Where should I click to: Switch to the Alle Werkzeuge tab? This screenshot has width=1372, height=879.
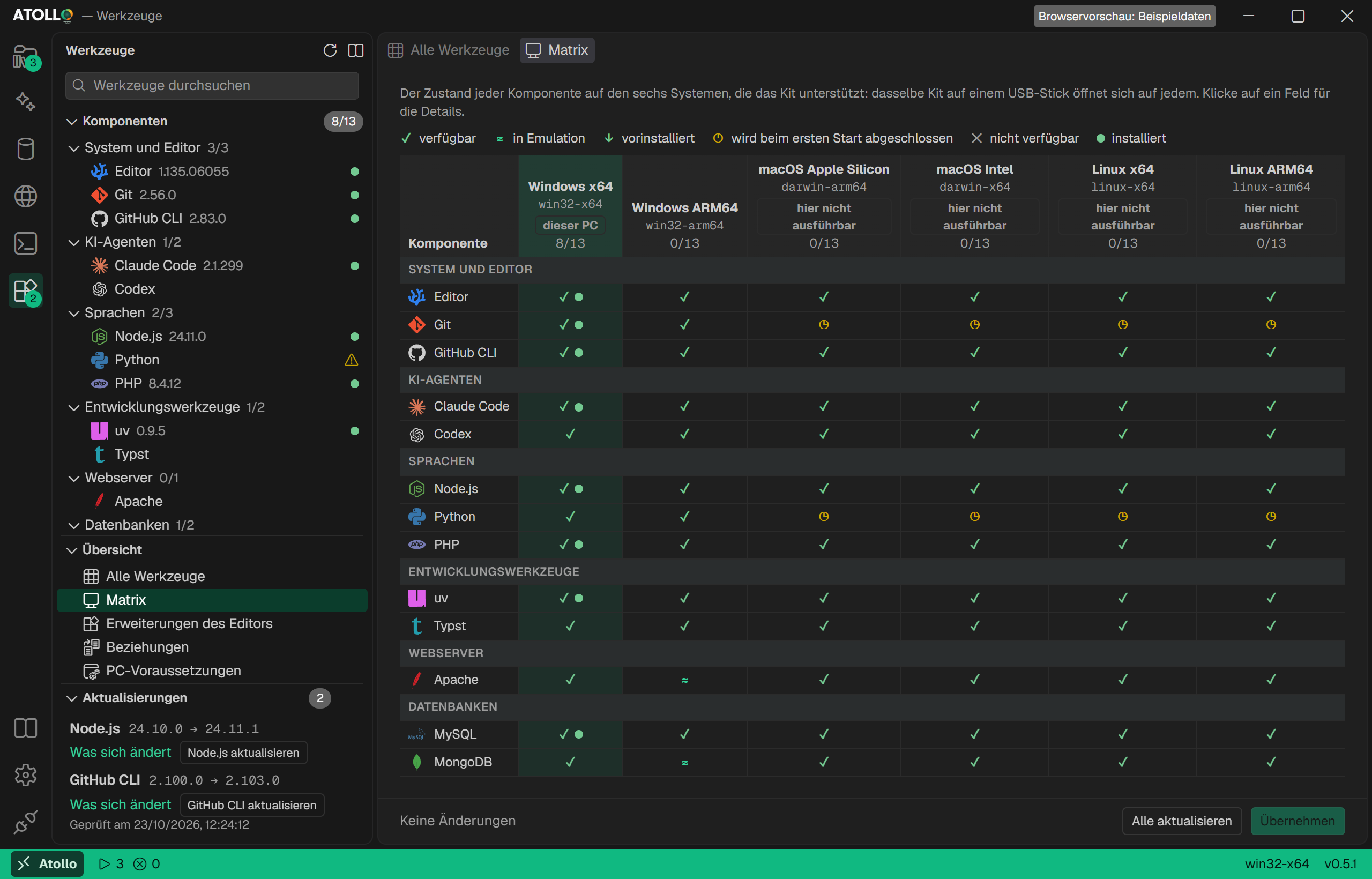pyautogui.click(x=449, y=50)
